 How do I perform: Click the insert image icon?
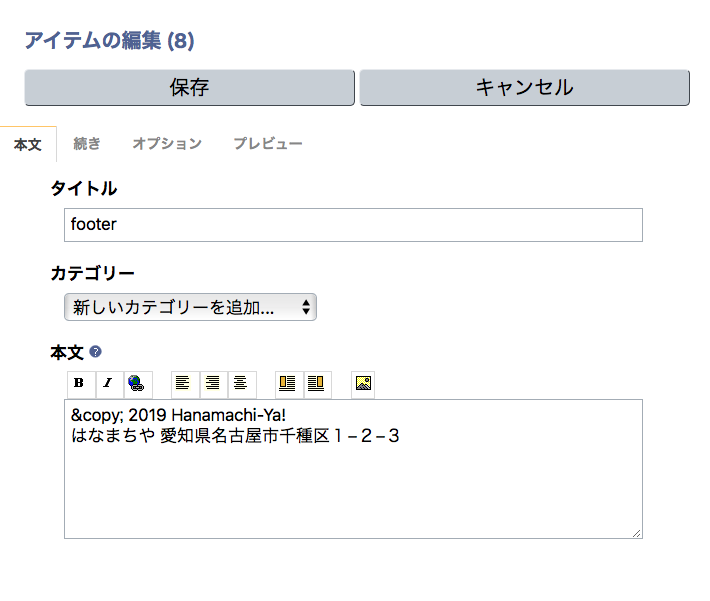(x=364, y=383)
